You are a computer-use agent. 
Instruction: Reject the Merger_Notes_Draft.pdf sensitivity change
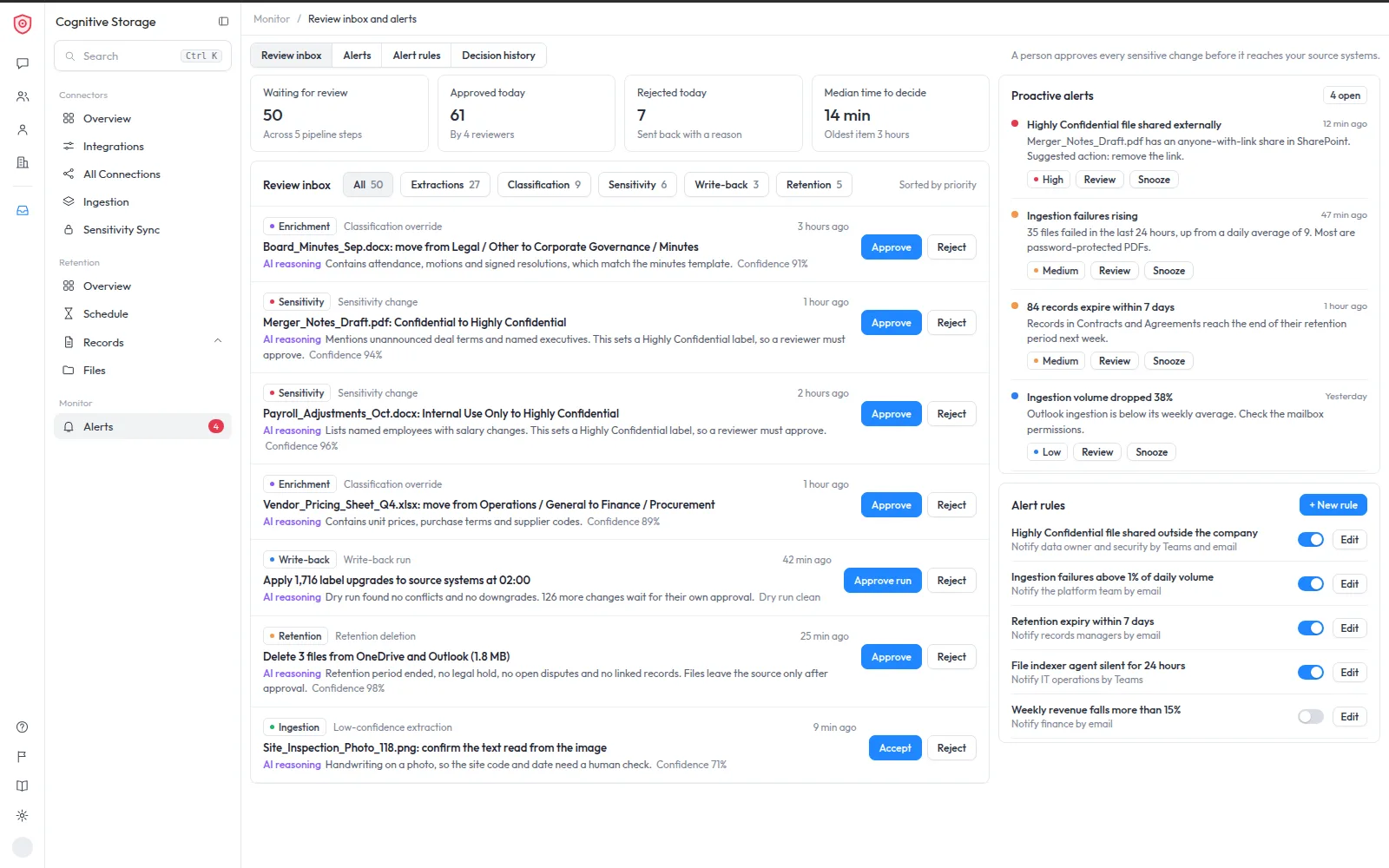(x=951, y=323)
